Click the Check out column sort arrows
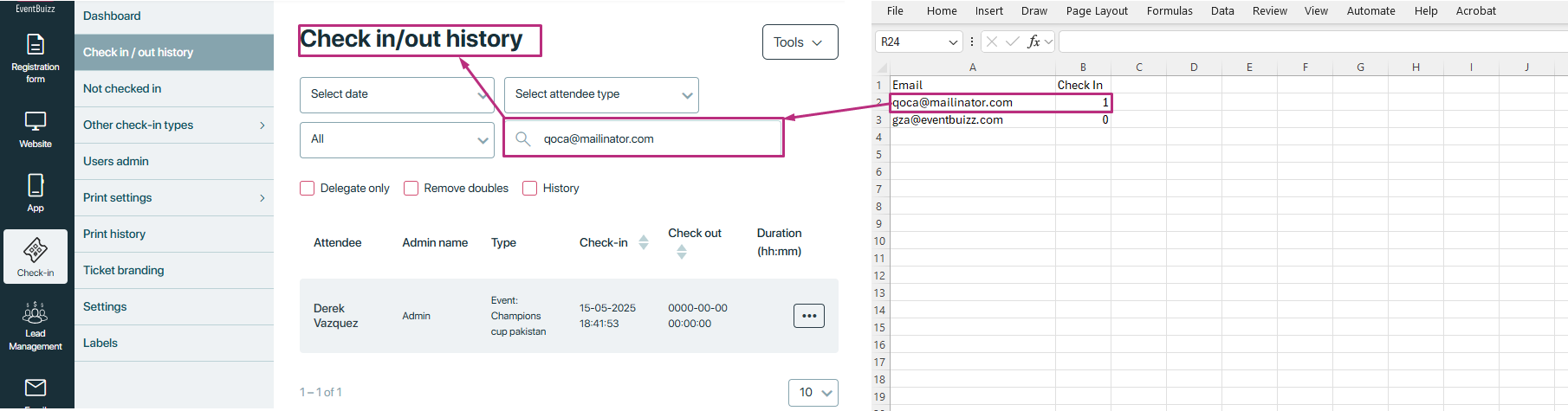This screenshot has height=411, width=1568. pyautogui.click(x=682, y=252)
